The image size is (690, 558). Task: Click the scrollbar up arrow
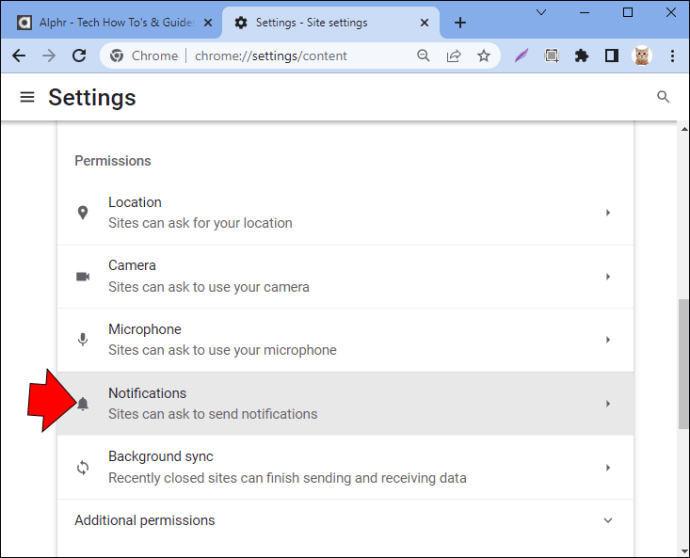[x=684, y=129]
